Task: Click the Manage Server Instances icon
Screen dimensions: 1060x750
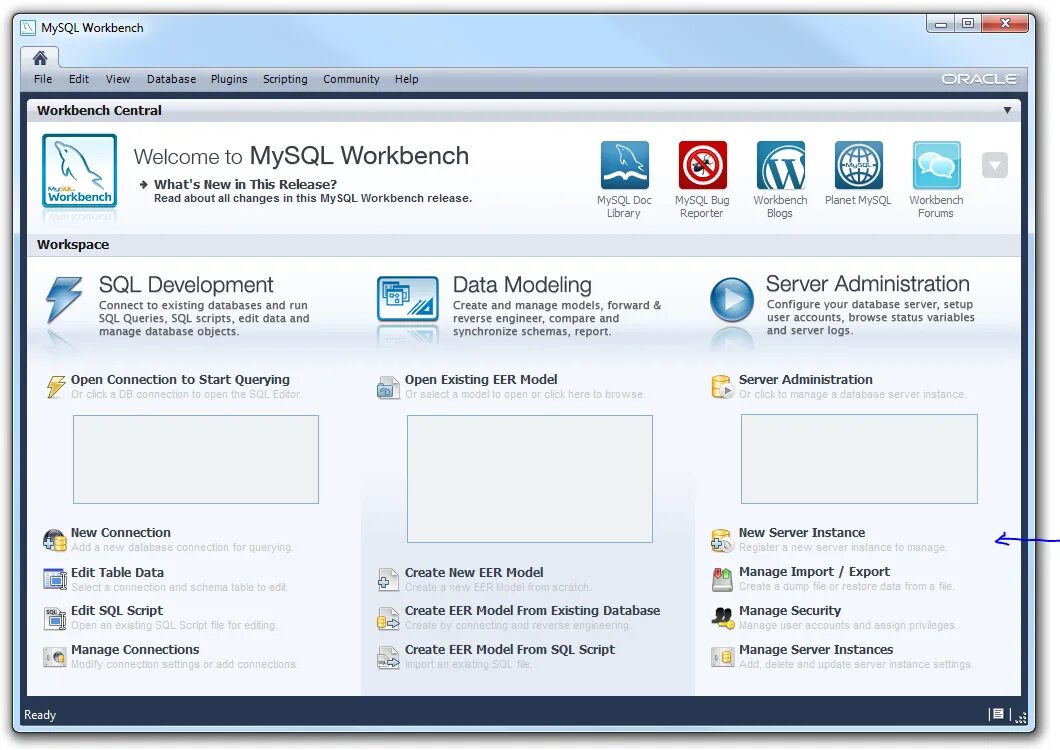Action: tap(722, 657)
